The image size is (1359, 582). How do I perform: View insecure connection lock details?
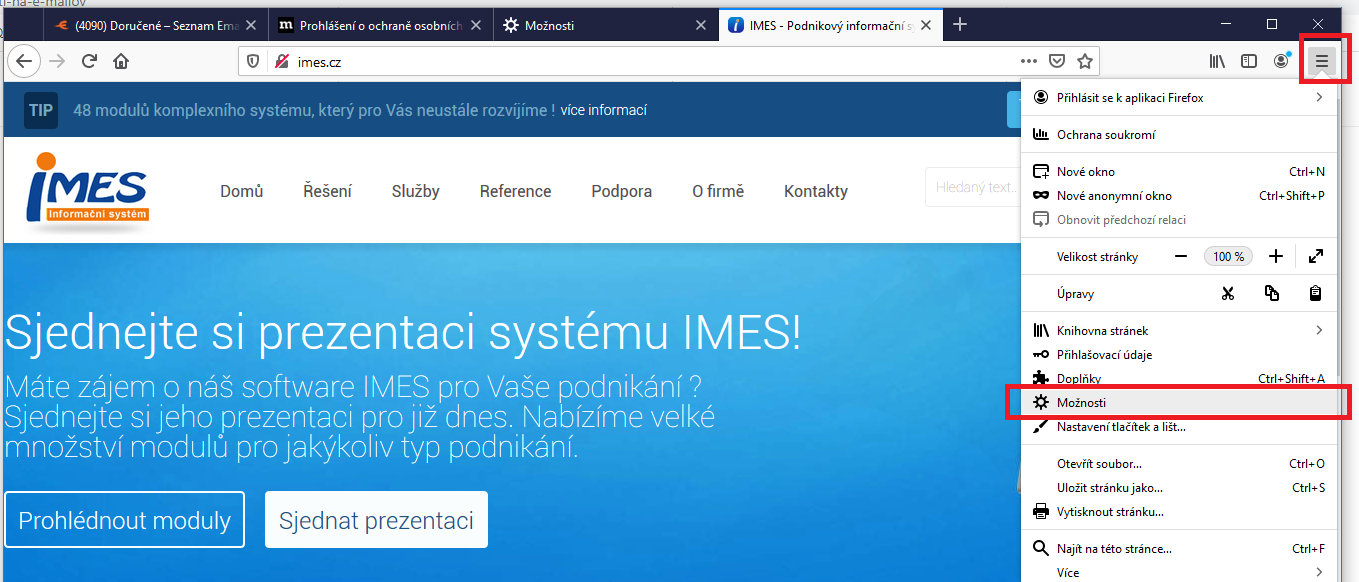(281, 61)
